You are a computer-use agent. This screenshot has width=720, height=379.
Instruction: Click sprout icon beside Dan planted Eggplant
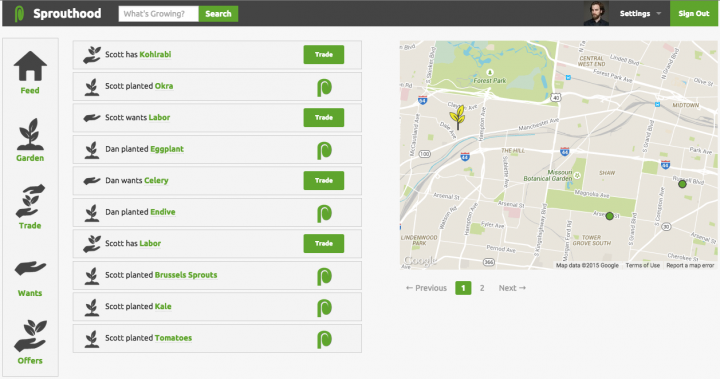(x=324, y=150)
